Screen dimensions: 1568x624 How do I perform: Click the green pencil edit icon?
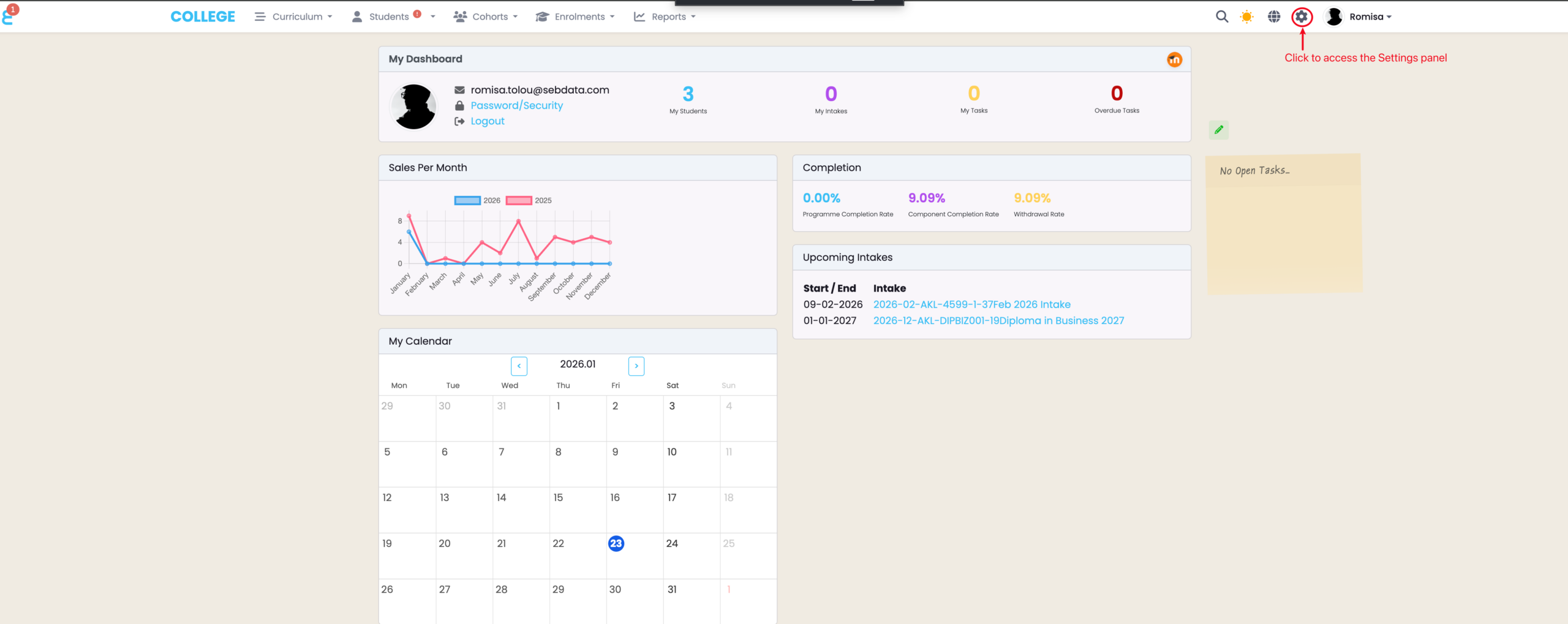[1219, 130]
